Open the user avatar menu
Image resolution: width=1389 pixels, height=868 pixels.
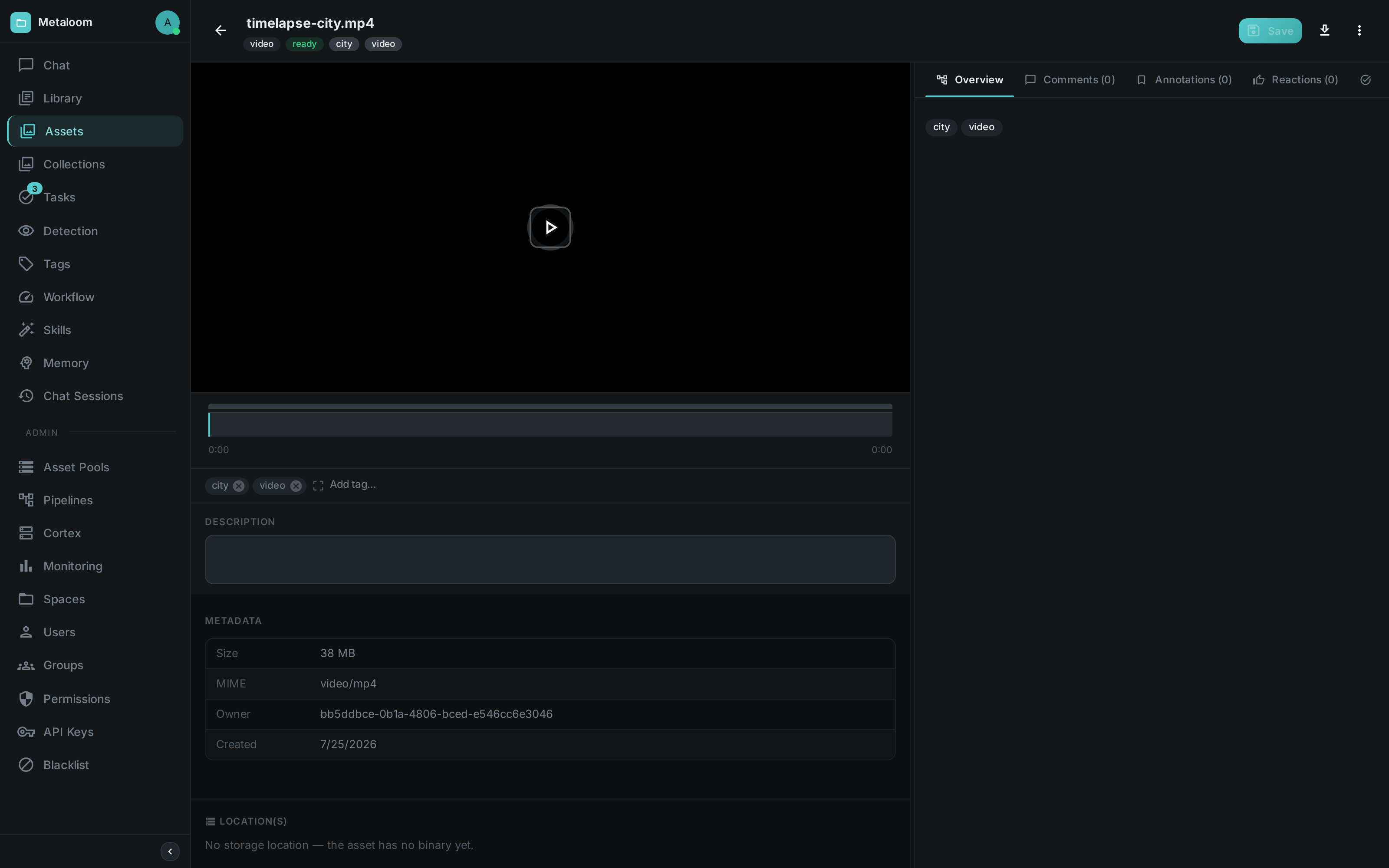coord(167,23)
